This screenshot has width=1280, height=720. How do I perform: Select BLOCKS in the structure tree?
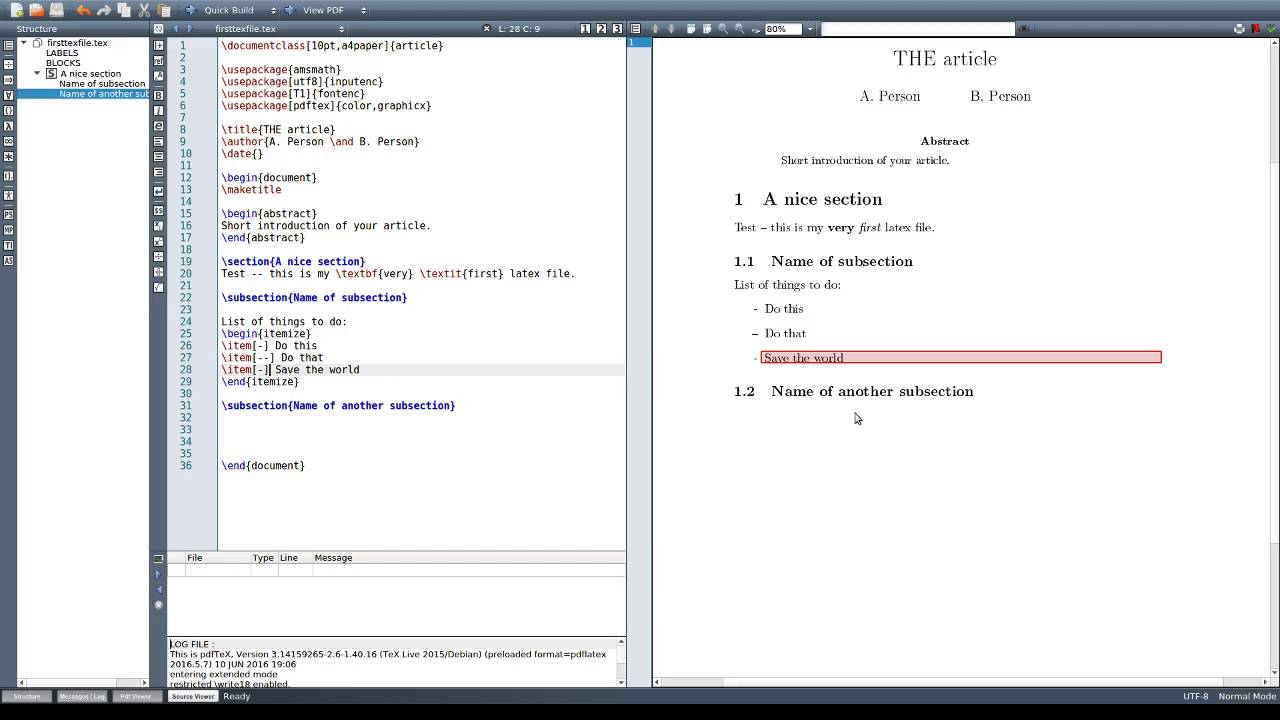click(63, 63)
